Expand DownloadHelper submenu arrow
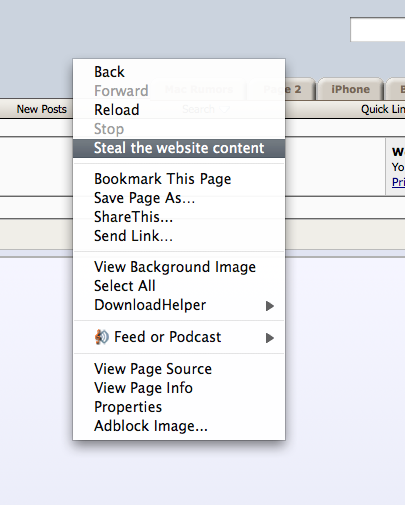The height and width of the screenshot is (505, 405). coord(270,306)
